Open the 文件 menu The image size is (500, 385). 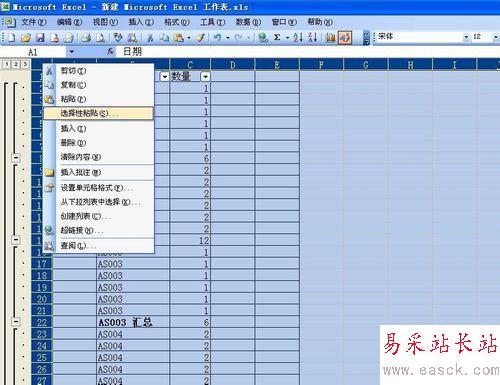coord(34,22)
